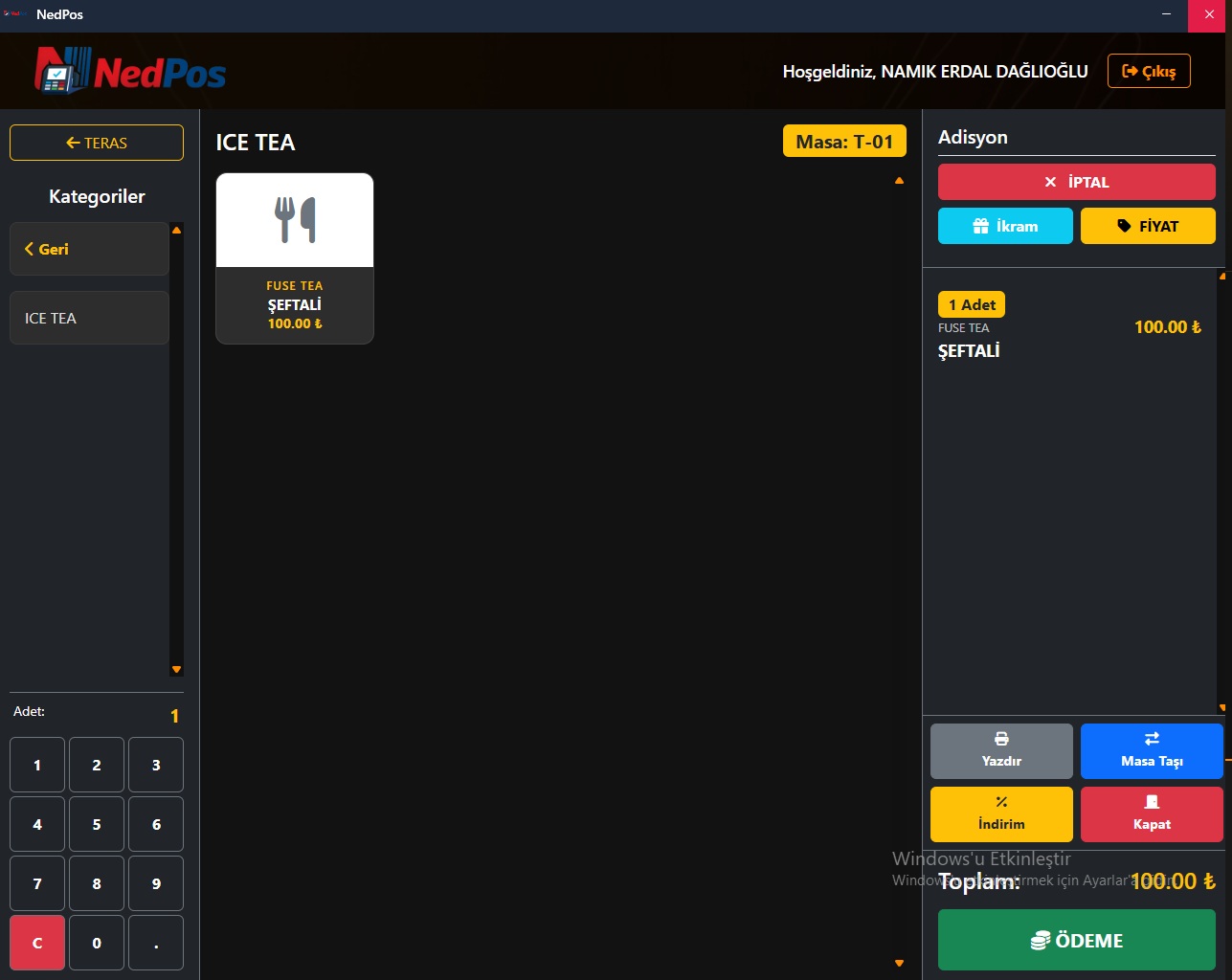1232x980 pixels.
Task: Open payment with the ÖDEME button
Action: tap(1077, 940)
